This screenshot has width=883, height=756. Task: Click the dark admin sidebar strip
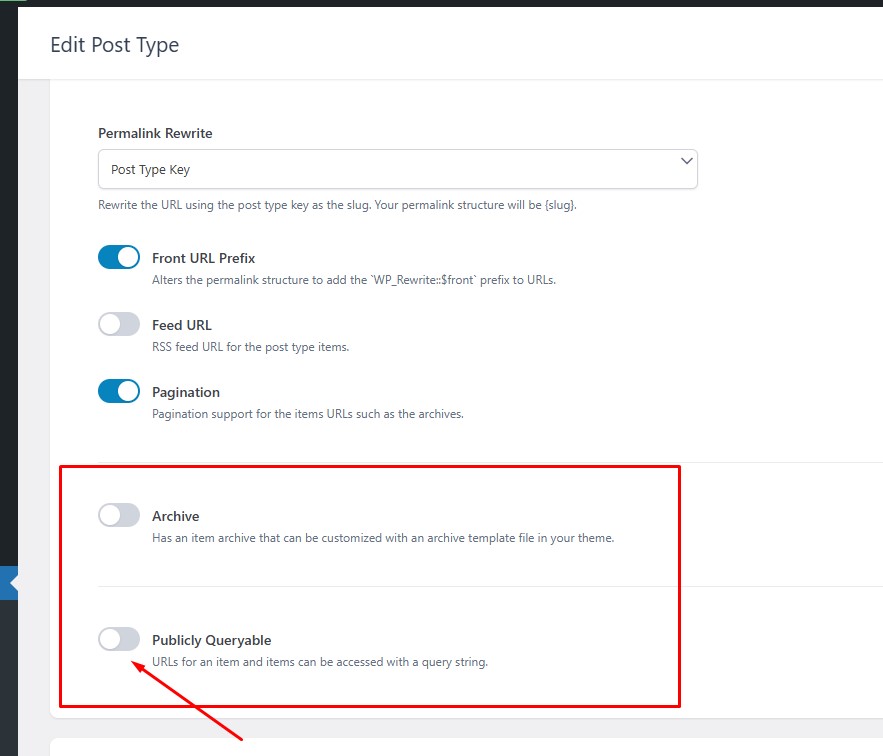[x=8, y=282]
